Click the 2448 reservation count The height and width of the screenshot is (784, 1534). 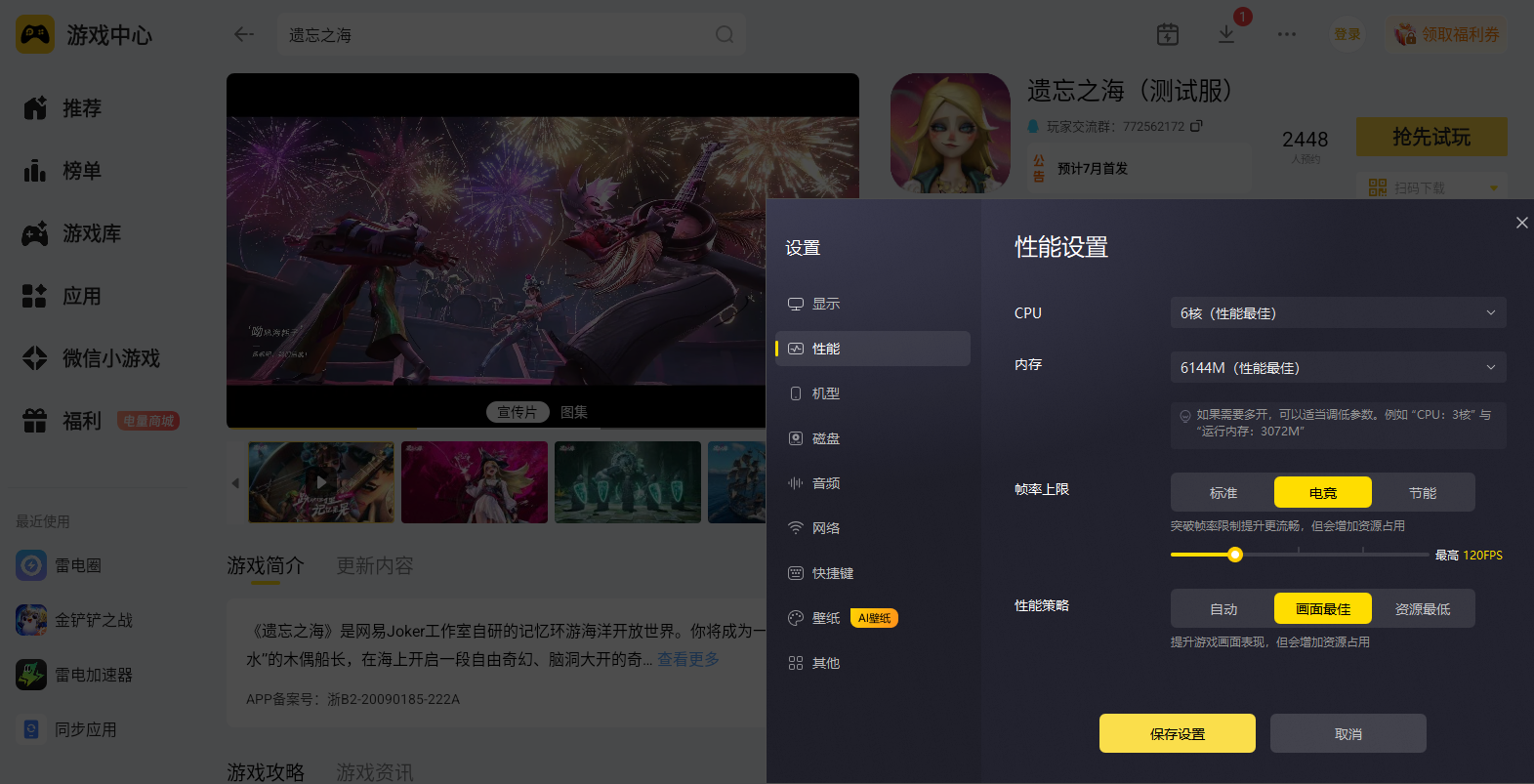1306,140
